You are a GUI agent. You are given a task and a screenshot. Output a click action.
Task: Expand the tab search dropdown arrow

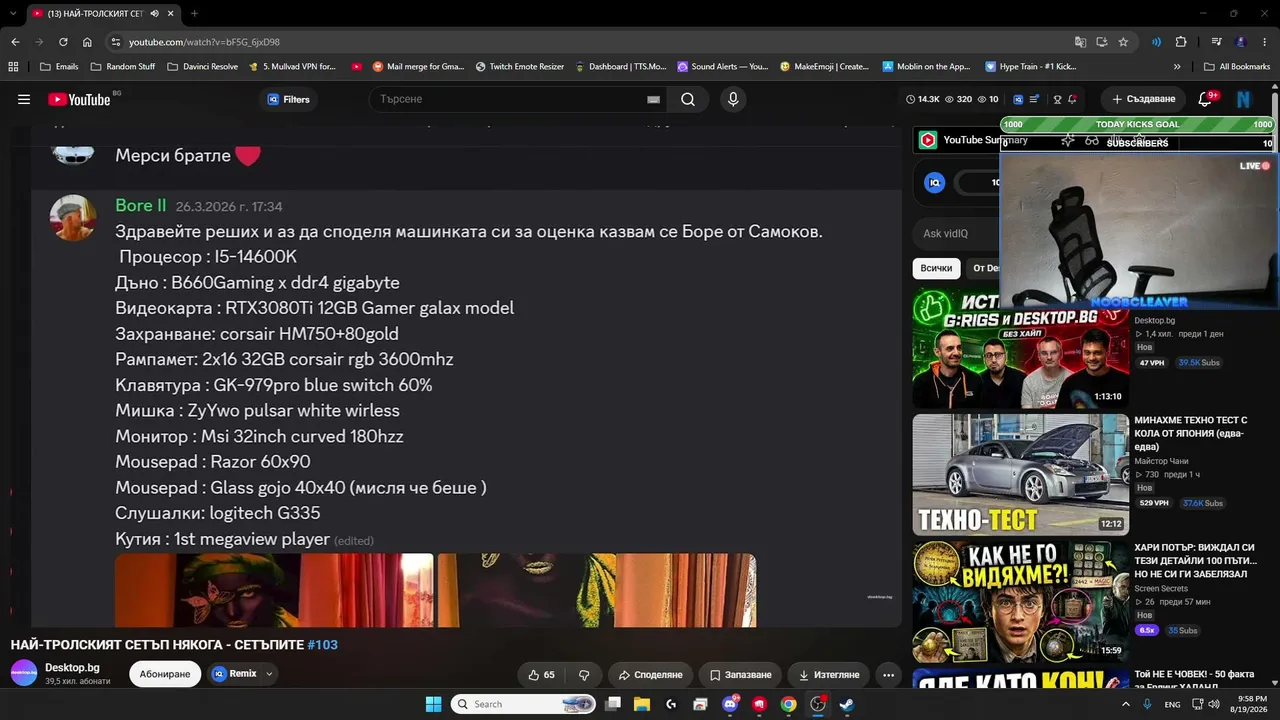pos(12,14)
